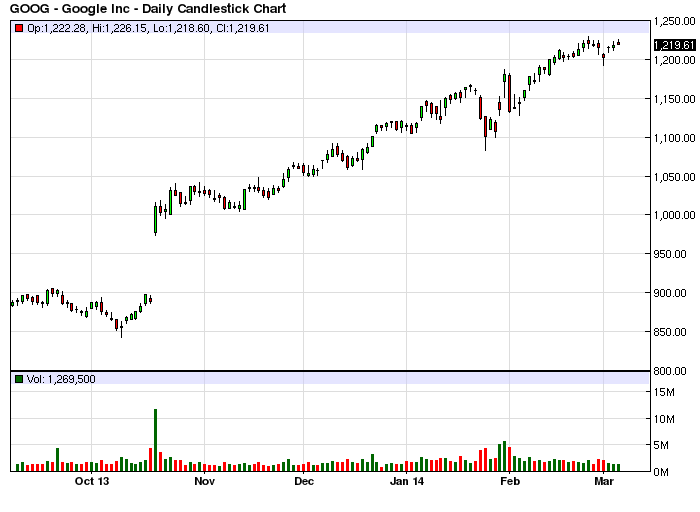
Task: Click the Oct 13 date axis label
Action: point(92,481)
